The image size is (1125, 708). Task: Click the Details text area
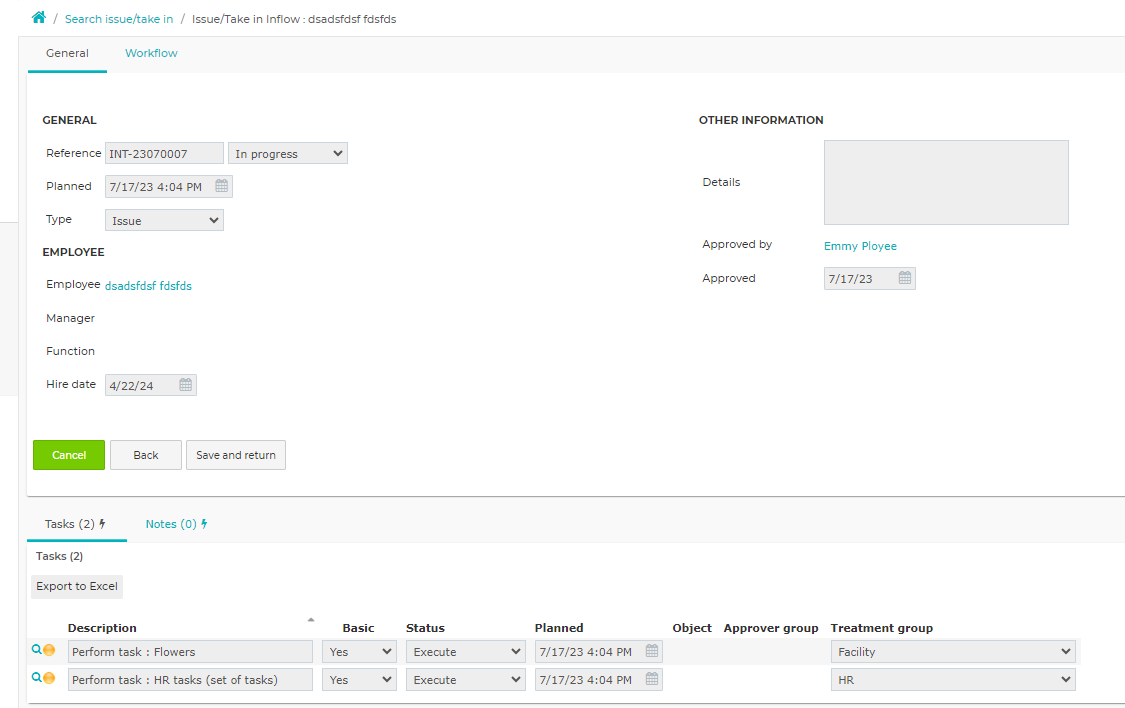(x=946, y=182)
